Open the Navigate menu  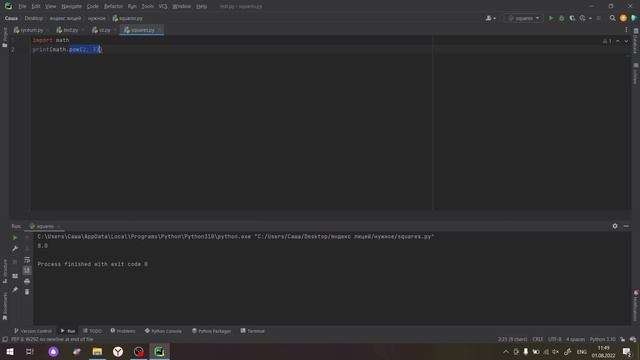coord(71,7)
